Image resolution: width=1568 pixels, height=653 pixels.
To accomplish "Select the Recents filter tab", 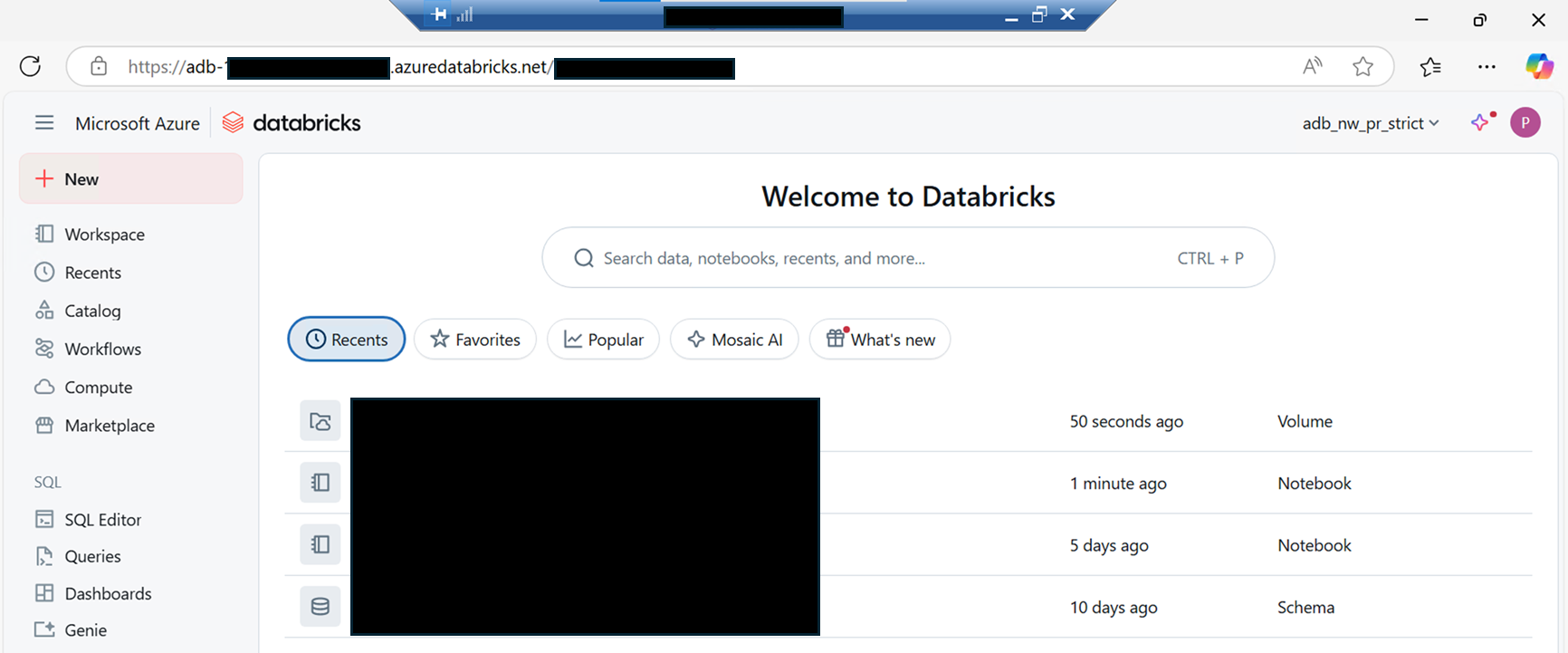I will coord(347,339).
